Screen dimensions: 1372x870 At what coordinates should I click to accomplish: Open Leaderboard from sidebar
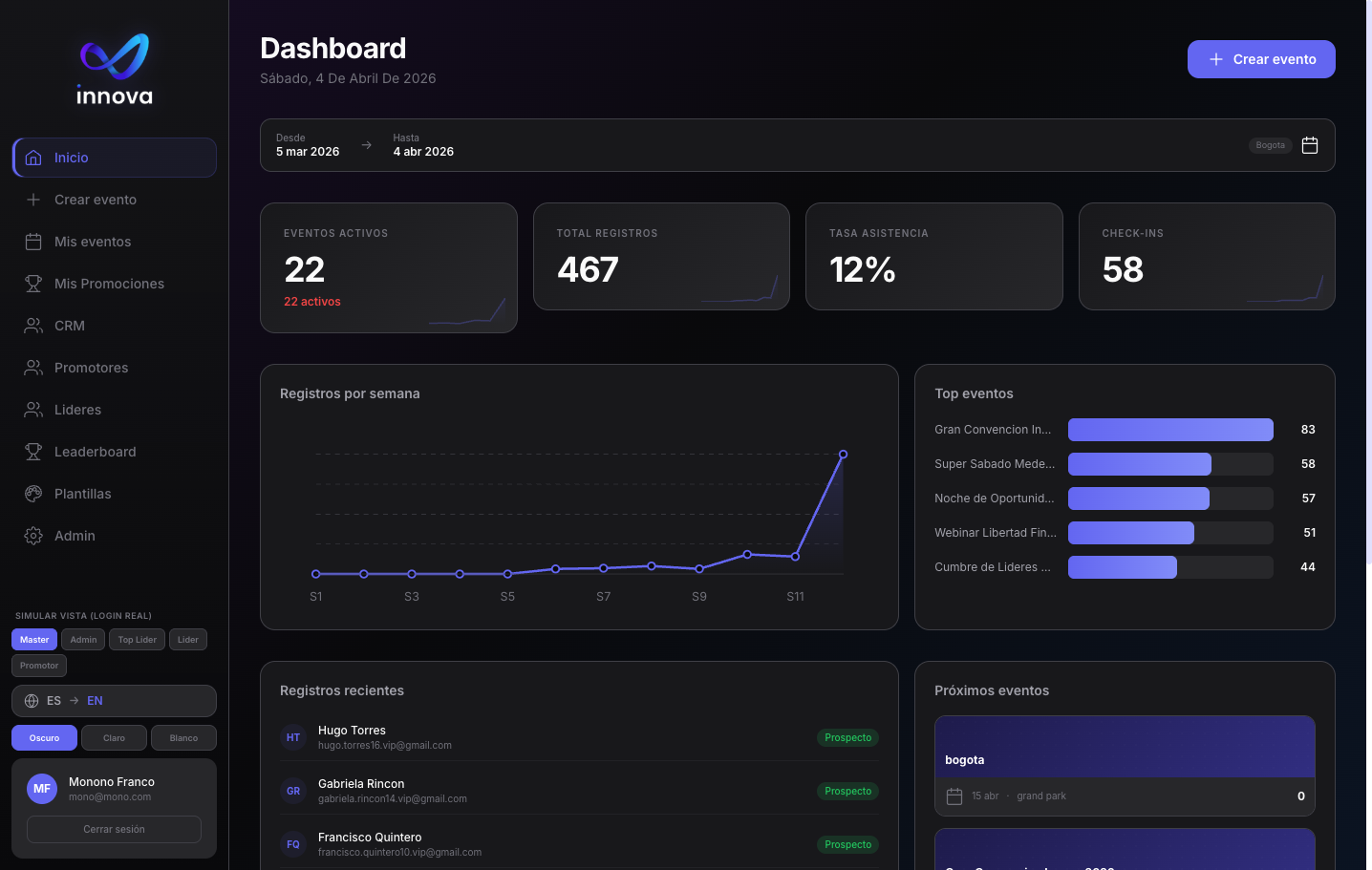click(115, 452)
